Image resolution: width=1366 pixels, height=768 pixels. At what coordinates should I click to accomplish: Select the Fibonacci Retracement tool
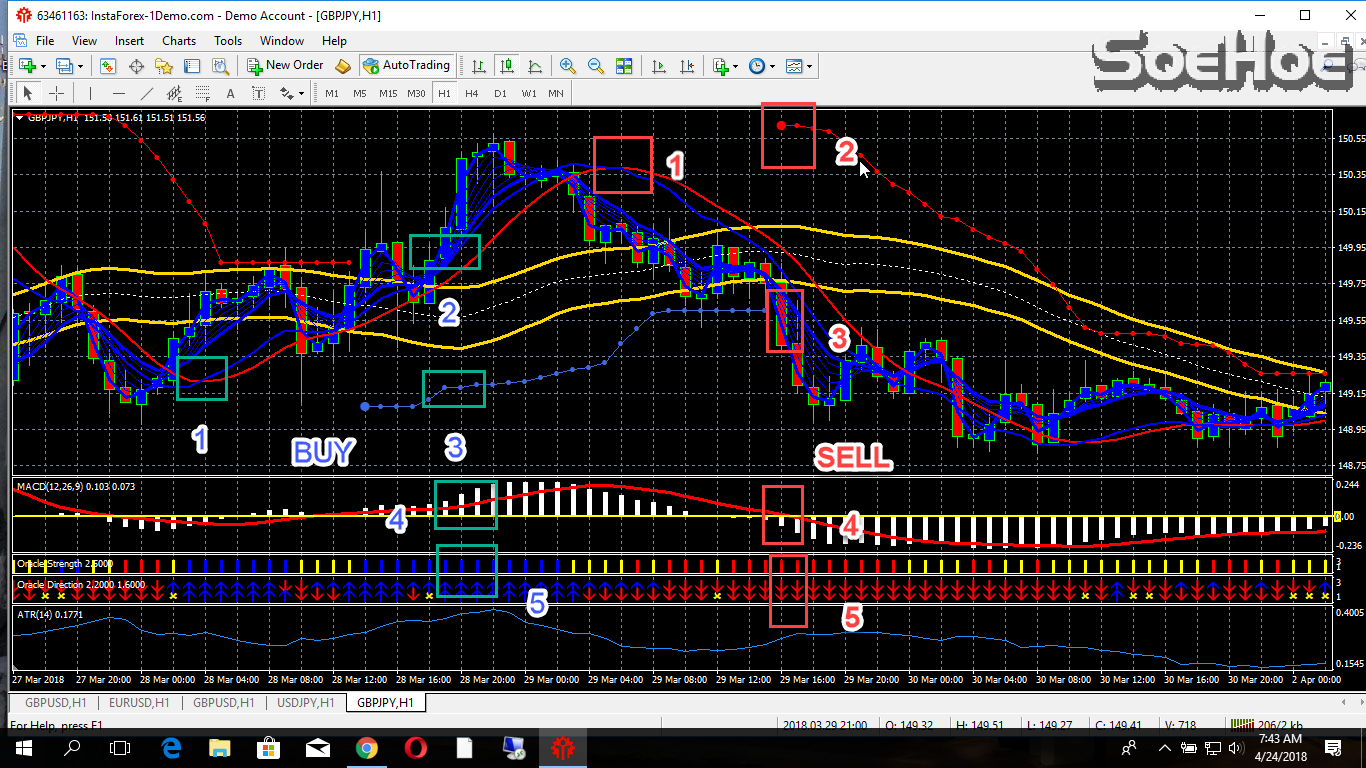200,92
